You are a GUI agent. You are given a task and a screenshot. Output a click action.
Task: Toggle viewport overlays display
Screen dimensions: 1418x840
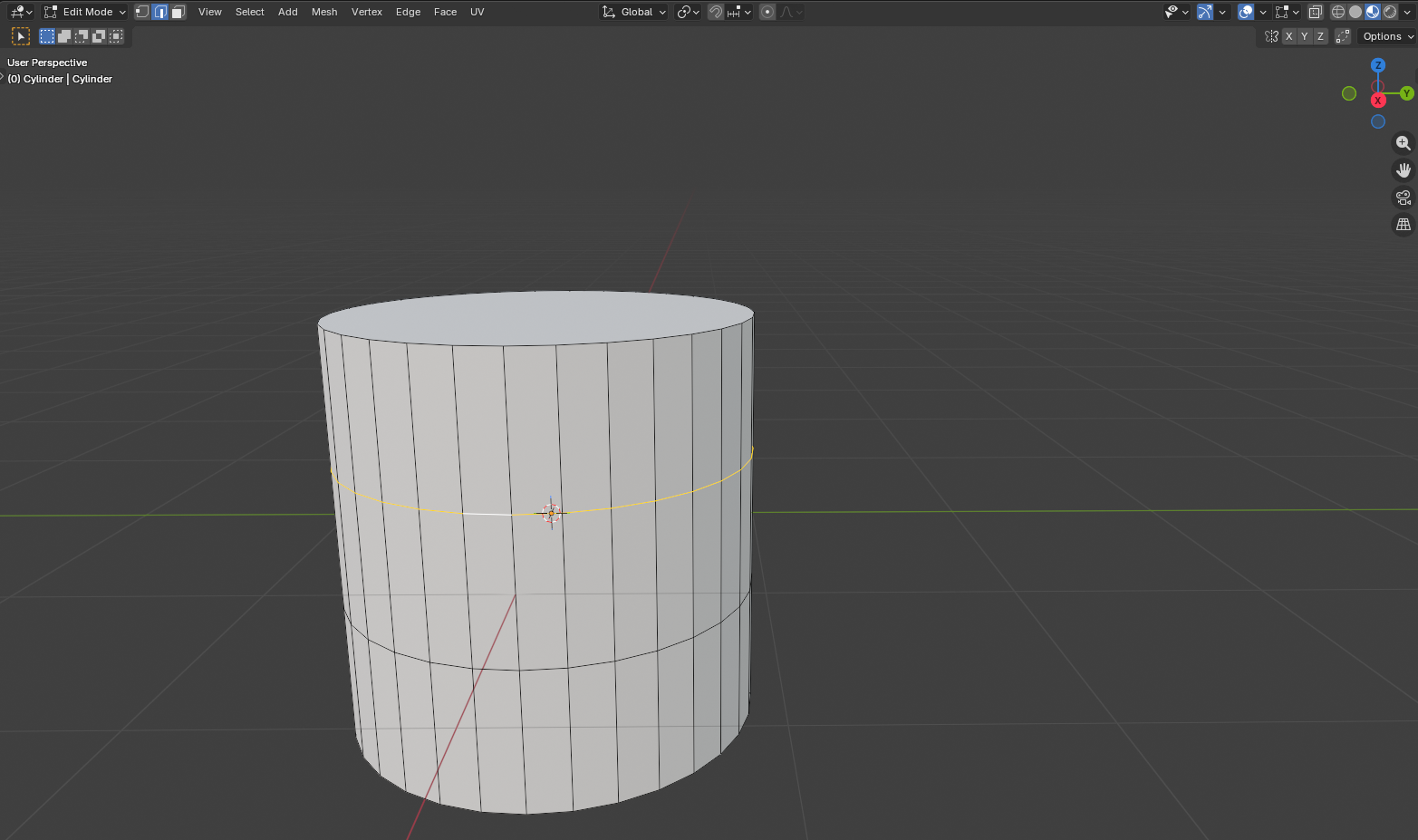click(1246, 12)
